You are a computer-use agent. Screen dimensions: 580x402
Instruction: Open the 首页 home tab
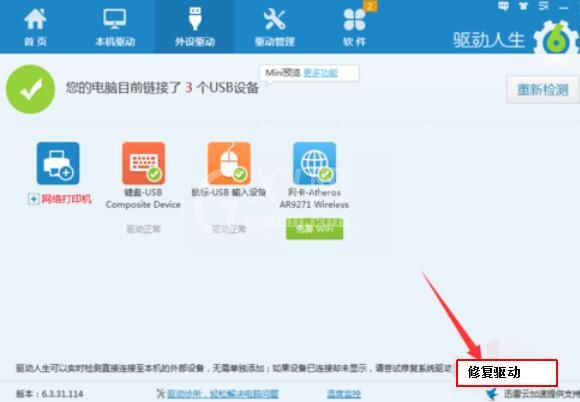tap(35, 27)
